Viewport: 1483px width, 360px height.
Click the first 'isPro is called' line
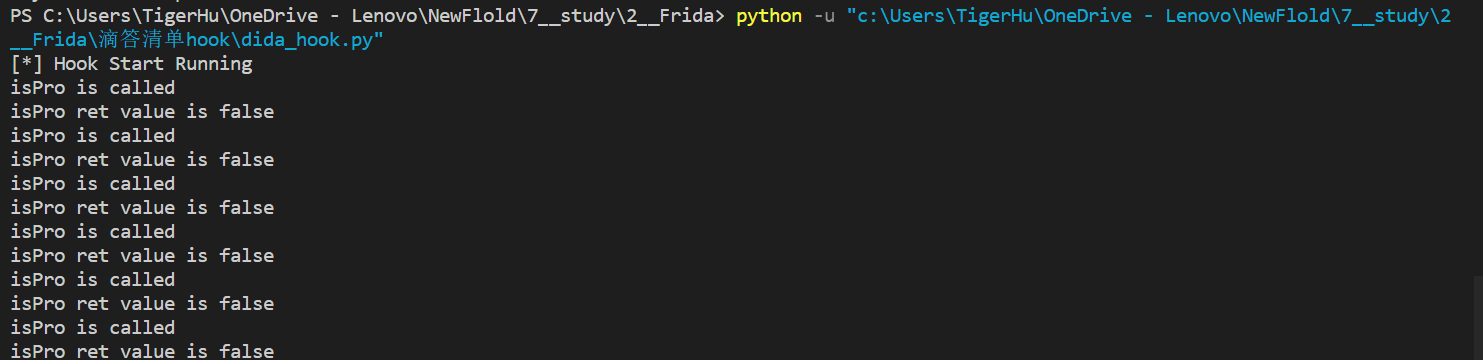pos(93,88)
